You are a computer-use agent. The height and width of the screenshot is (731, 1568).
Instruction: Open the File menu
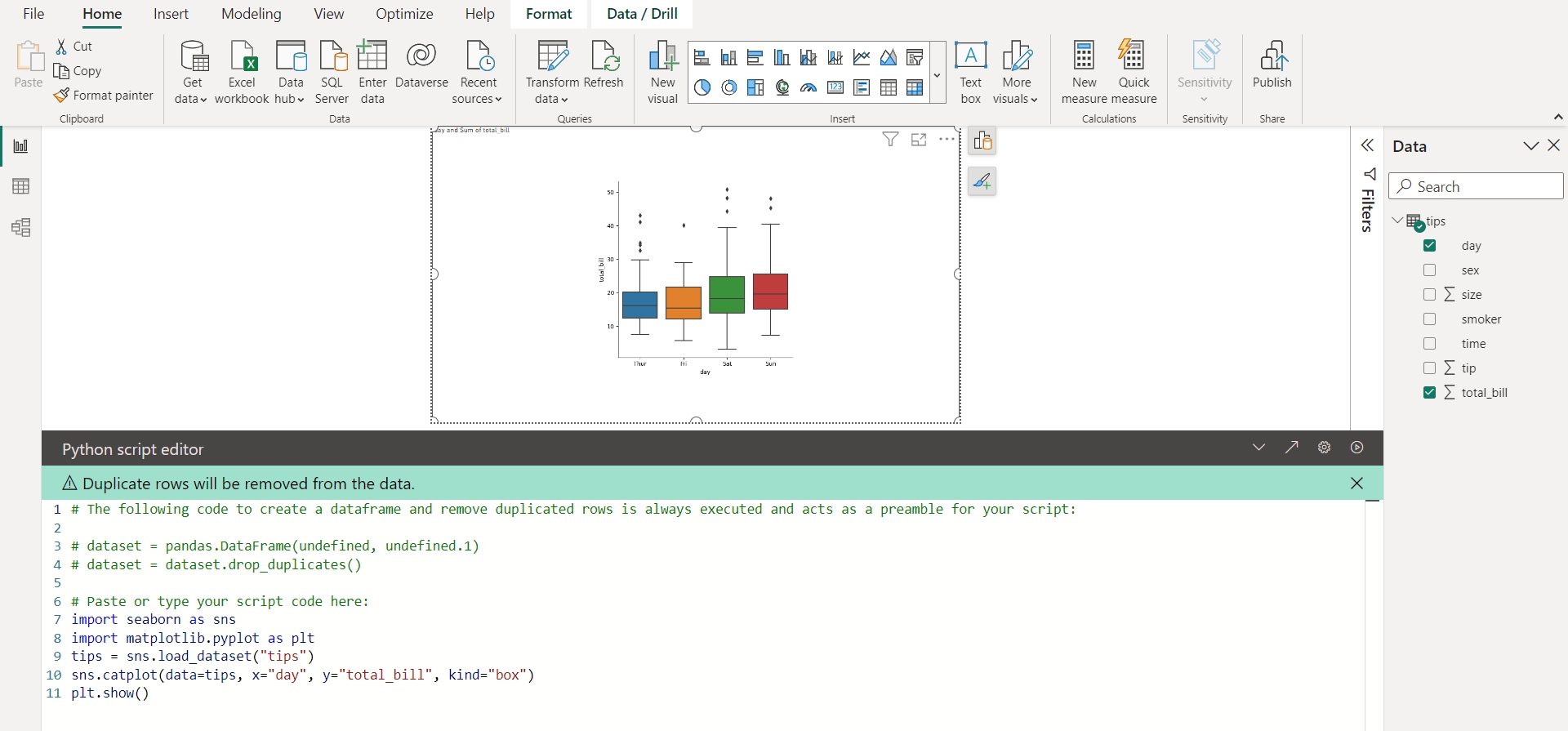pyautogui.click(x=33, y=14)
